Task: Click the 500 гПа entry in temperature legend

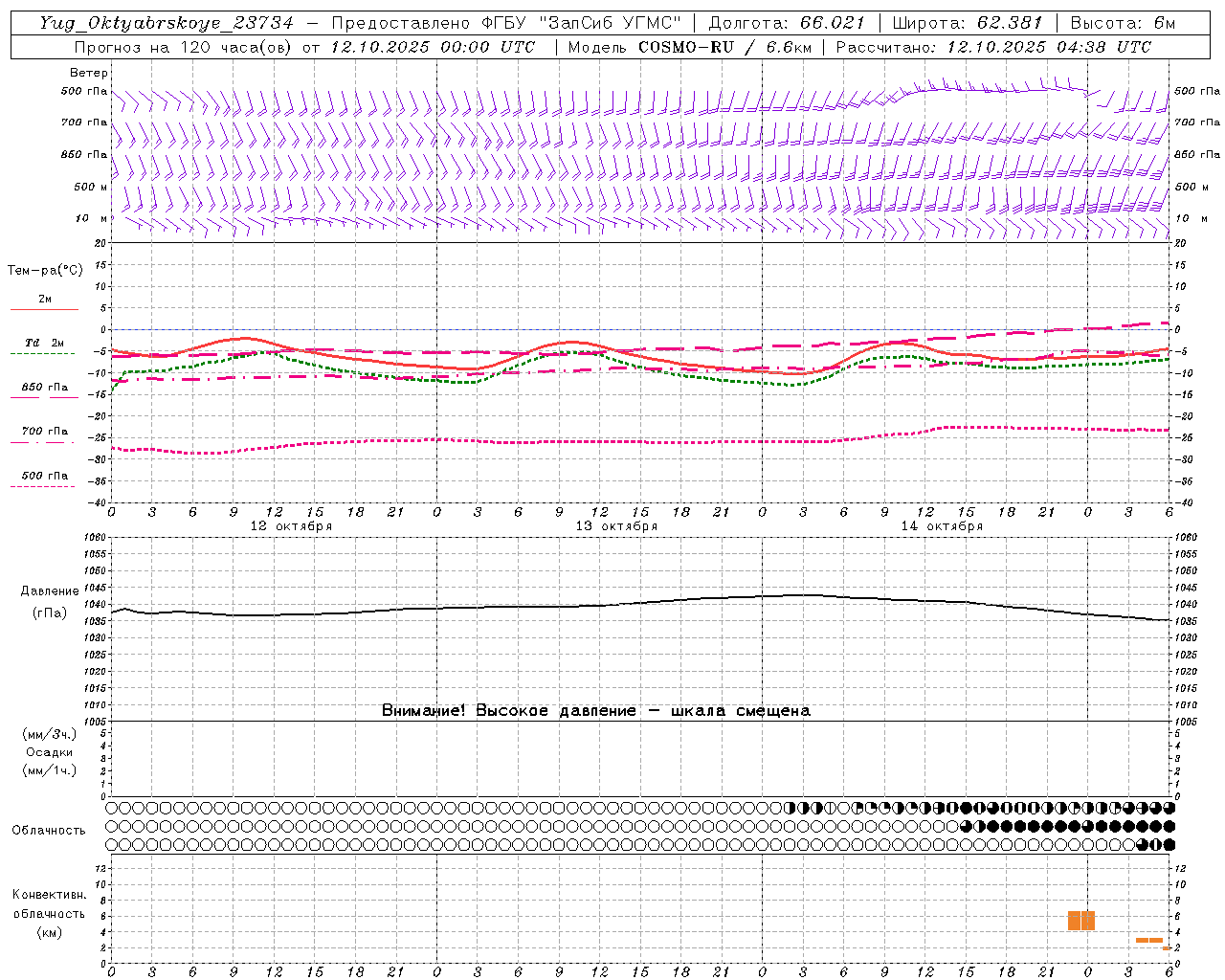Action: click(x=45, y=476)
